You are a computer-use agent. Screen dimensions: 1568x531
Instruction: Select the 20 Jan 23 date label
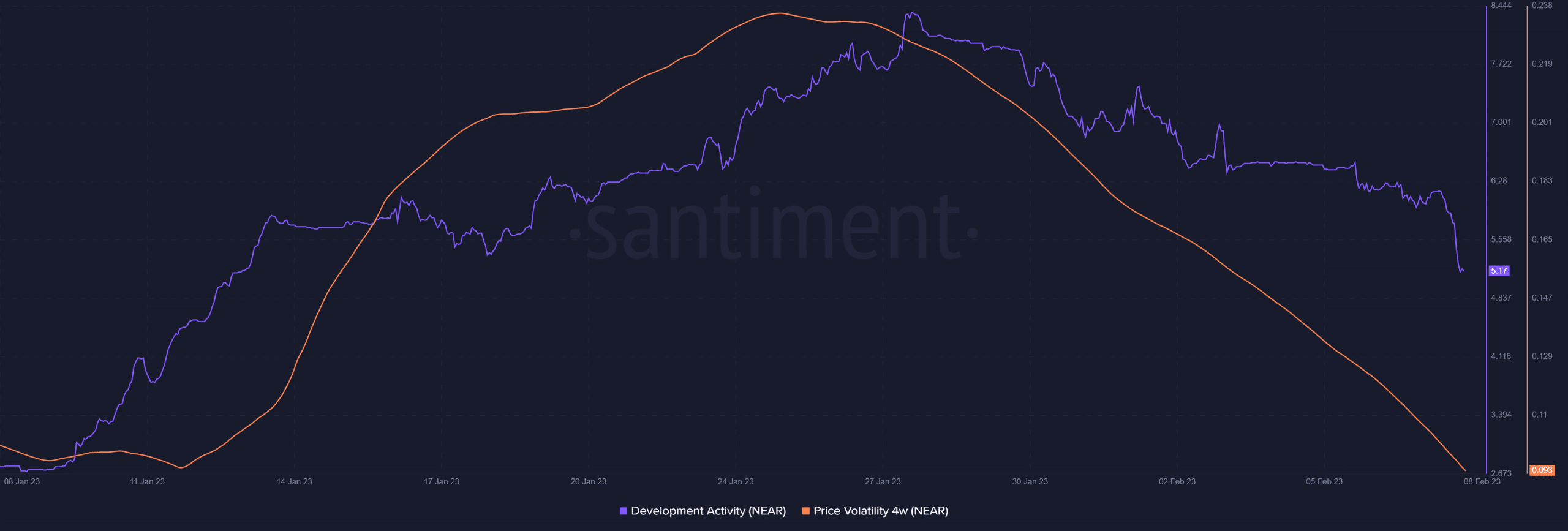pos(589,481)
